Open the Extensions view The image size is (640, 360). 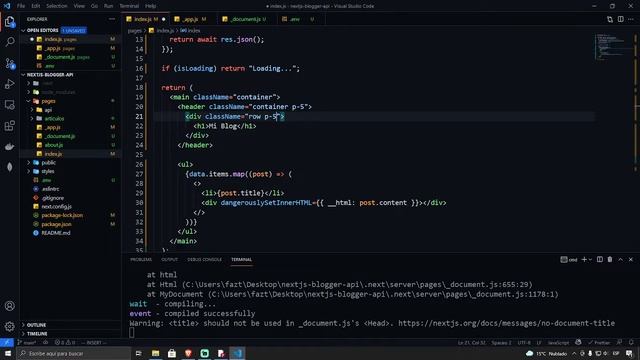coord(10,126)
